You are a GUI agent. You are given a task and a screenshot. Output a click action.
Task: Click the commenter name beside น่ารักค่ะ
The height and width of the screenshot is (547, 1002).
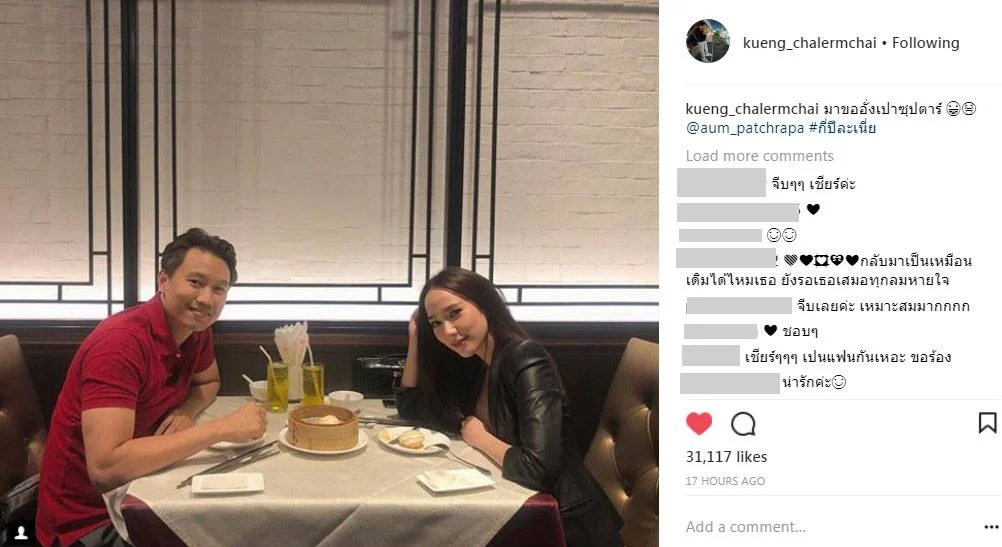tap(730, 383)
